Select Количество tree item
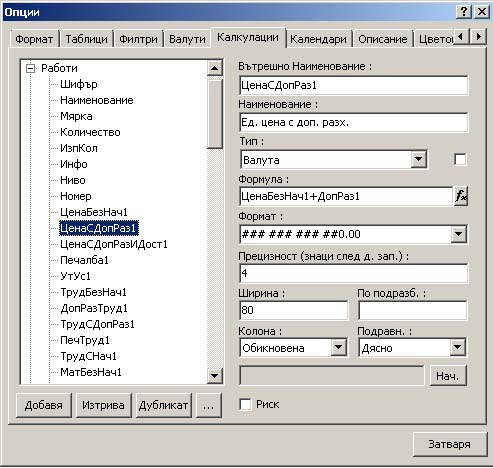This screenshot has width=493, height=468. click(90, 132)
